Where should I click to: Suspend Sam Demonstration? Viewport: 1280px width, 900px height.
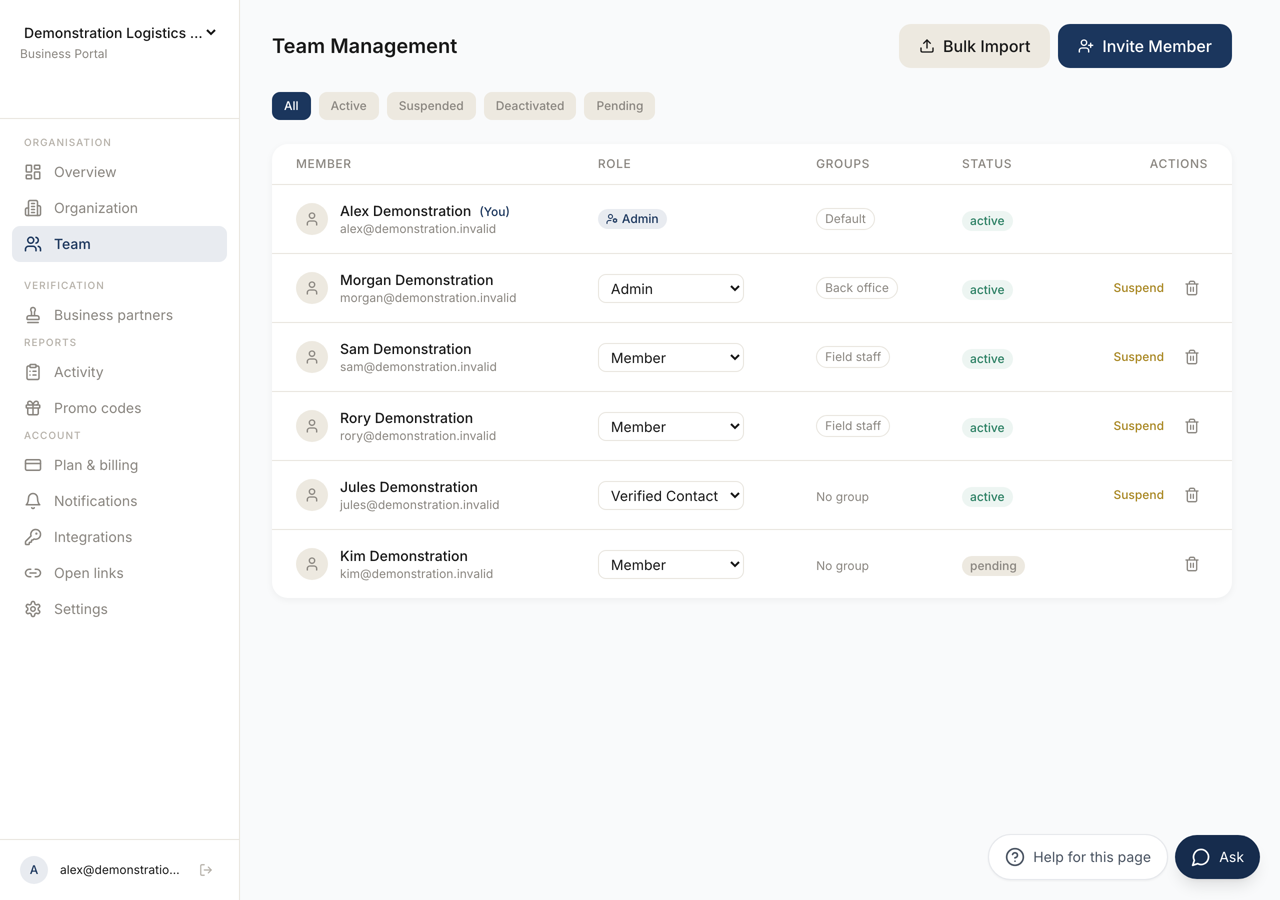tap(1138, 357)
